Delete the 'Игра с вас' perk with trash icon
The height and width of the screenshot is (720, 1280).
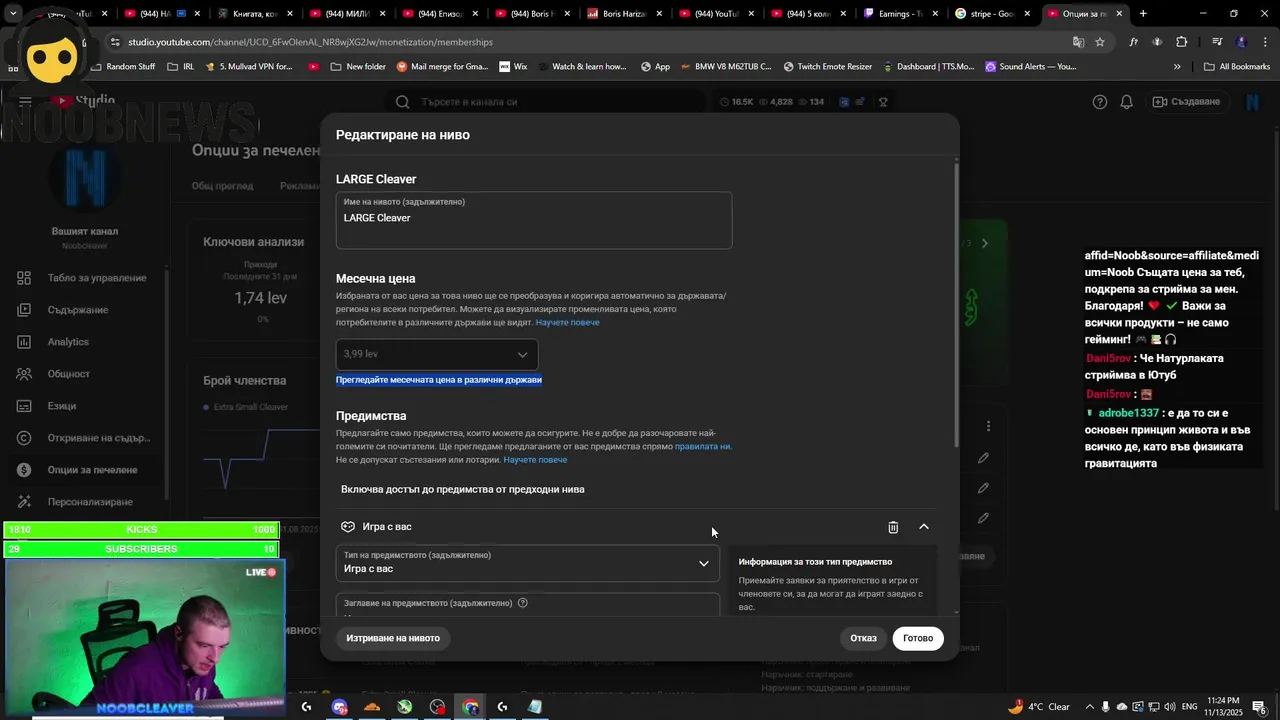click(x=893, y=527)
